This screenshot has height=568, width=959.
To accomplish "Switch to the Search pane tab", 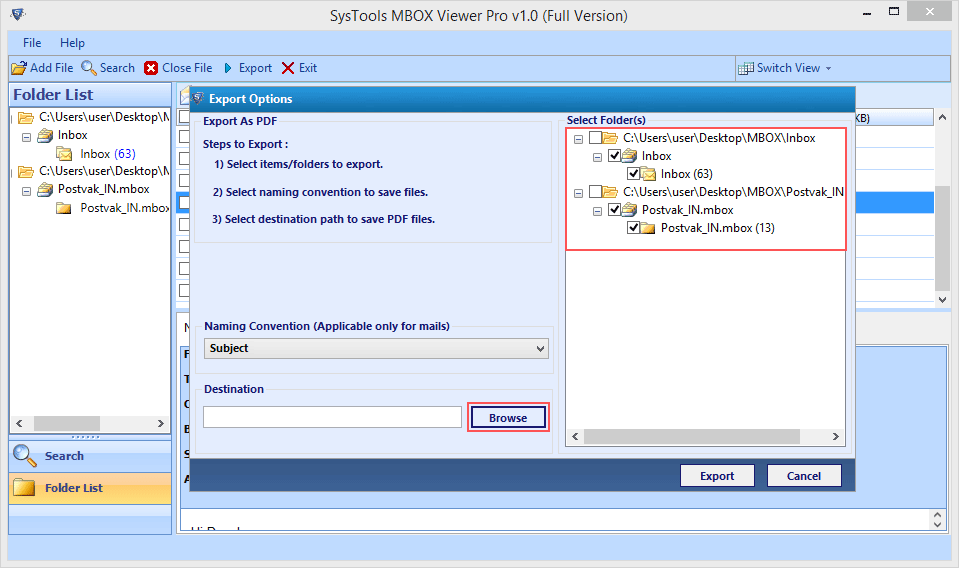I will pyautogui.click(x=91, y=456).
